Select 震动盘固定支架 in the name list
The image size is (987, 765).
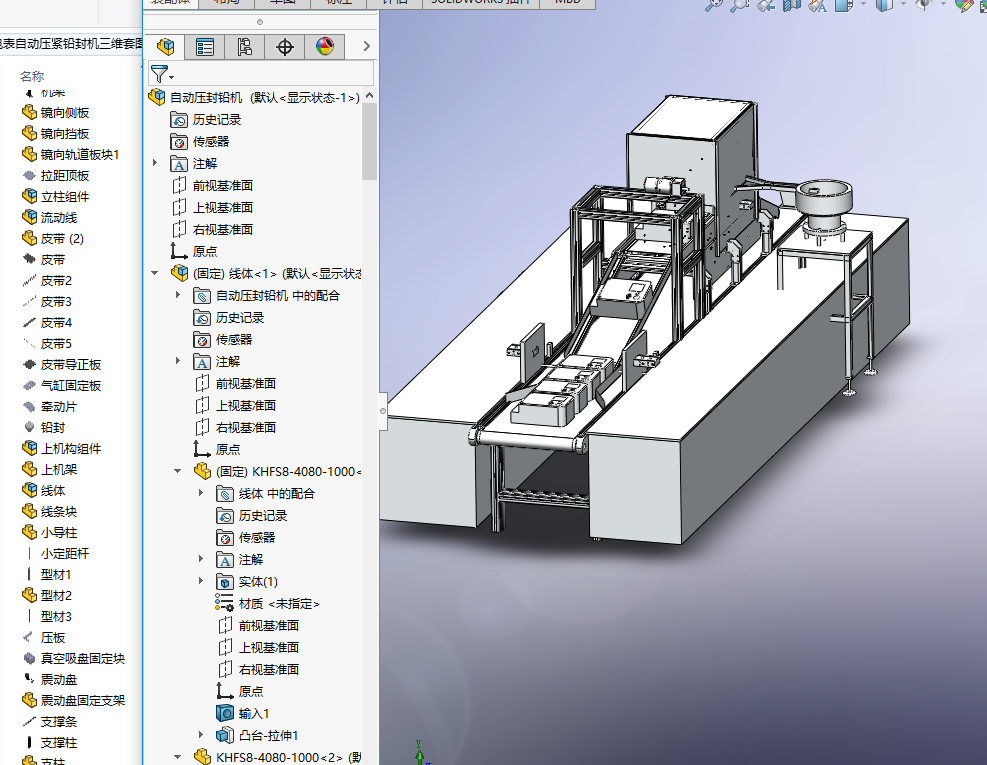tap(82, 700)
